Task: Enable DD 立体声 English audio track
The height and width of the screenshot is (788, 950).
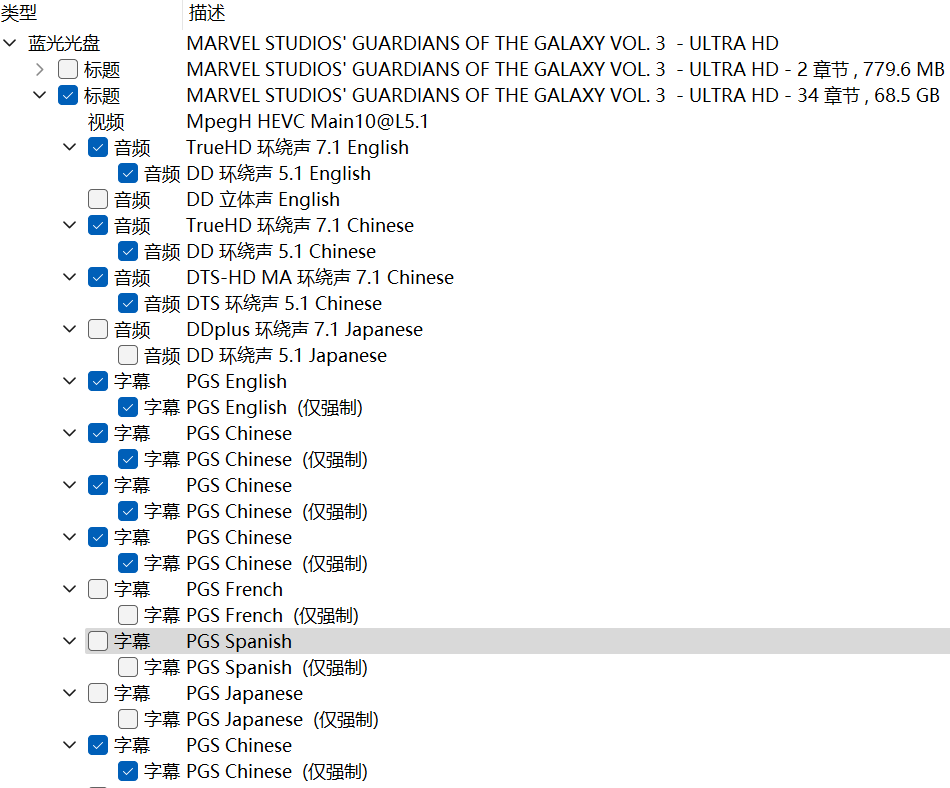Action: tap(98, 199)
